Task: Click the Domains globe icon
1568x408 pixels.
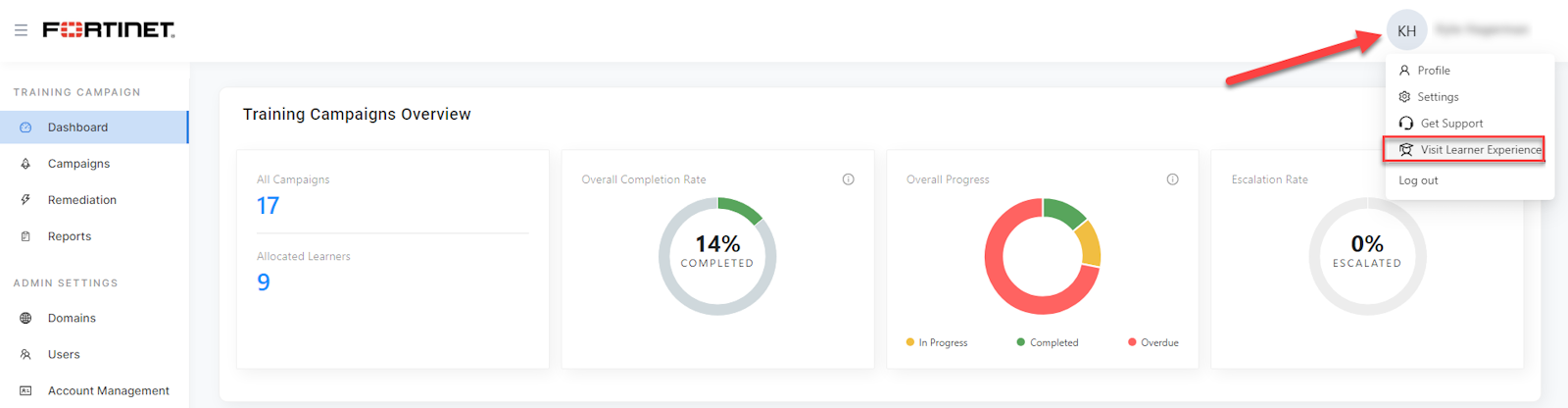Action: [25, 318]
